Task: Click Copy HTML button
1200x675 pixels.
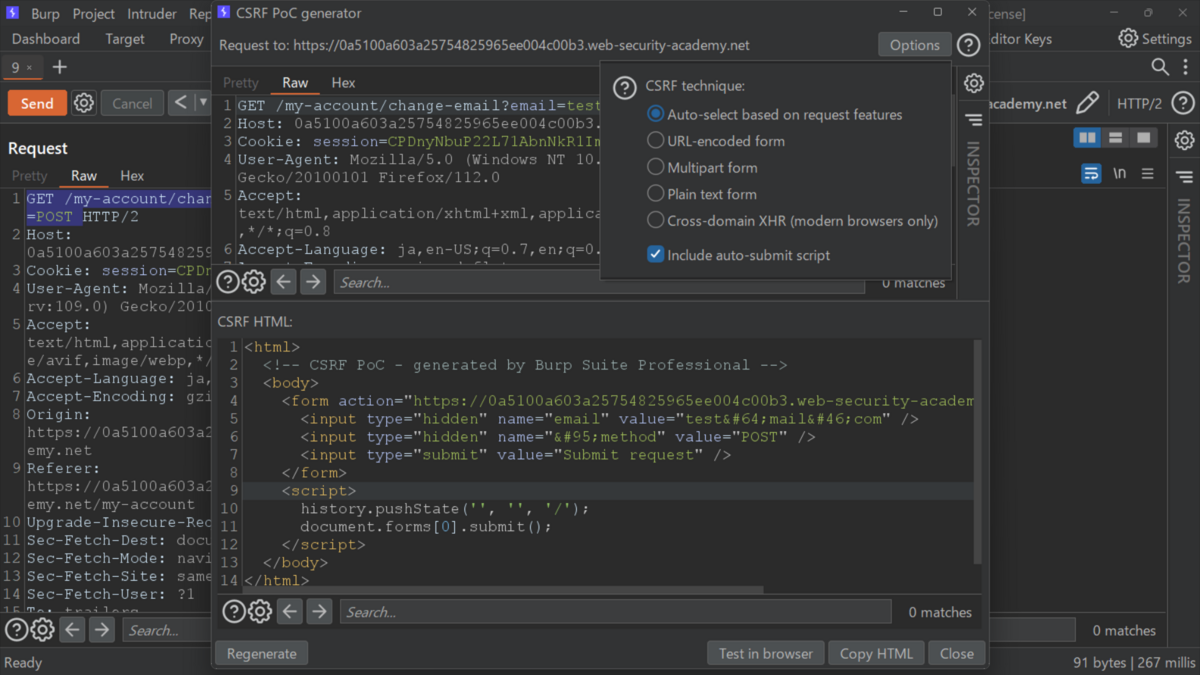Action: pos(876,653)
